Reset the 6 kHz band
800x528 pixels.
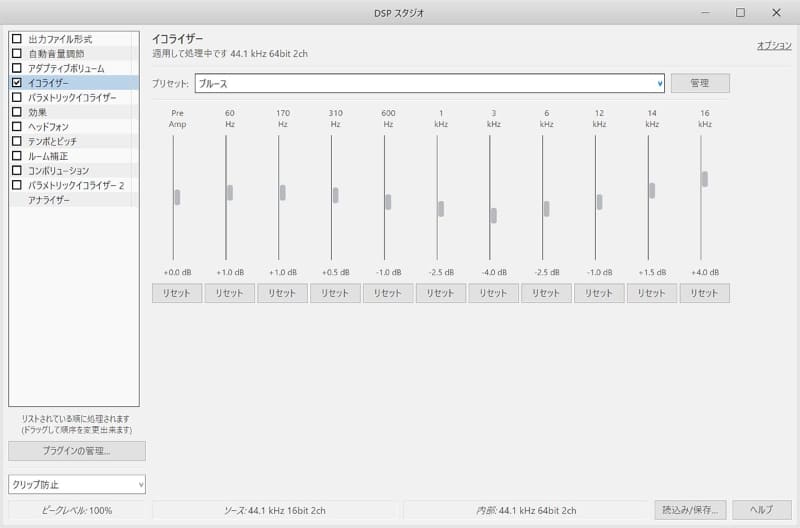coord(546,293)
